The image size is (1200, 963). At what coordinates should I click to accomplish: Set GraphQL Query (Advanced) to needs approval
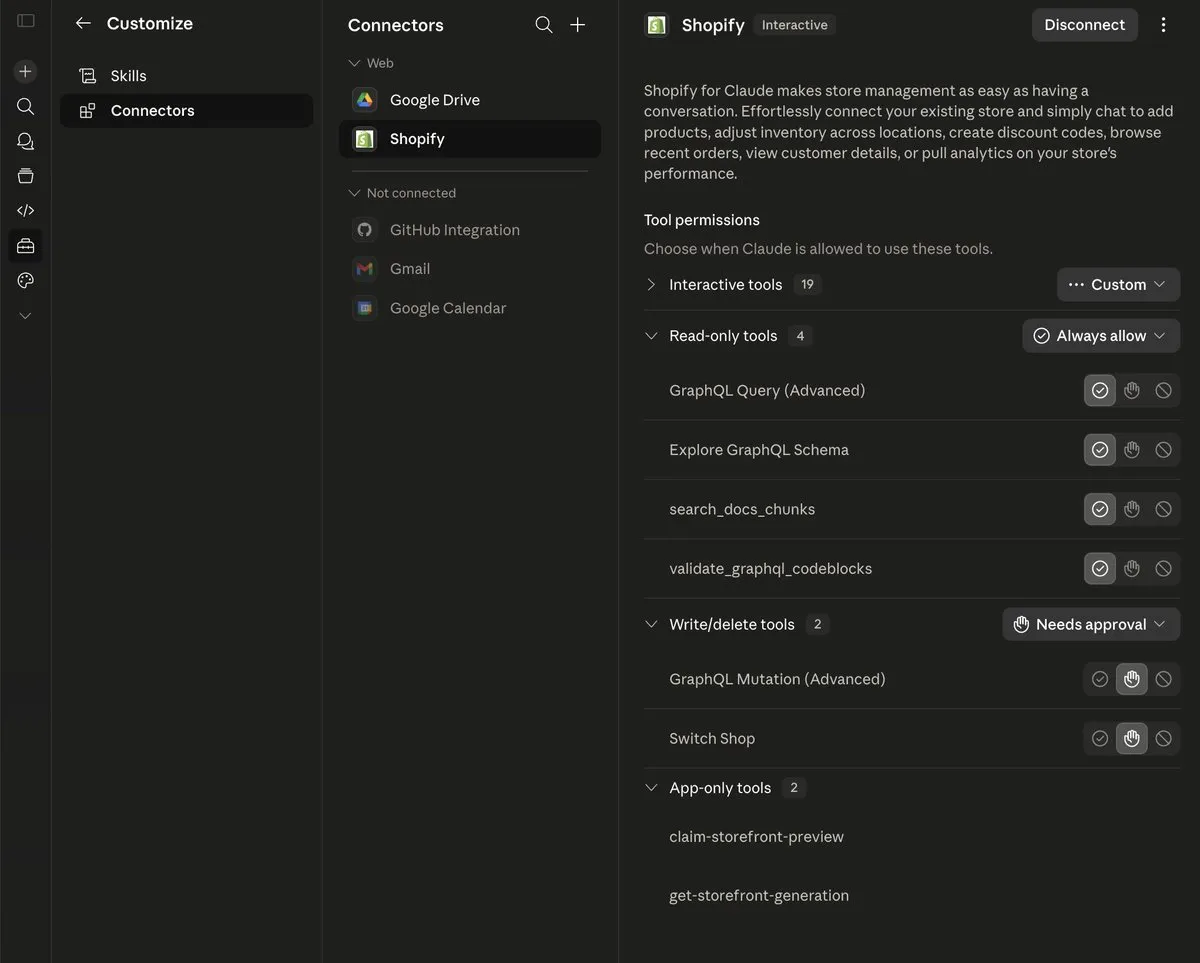[x=1132, y=390]
